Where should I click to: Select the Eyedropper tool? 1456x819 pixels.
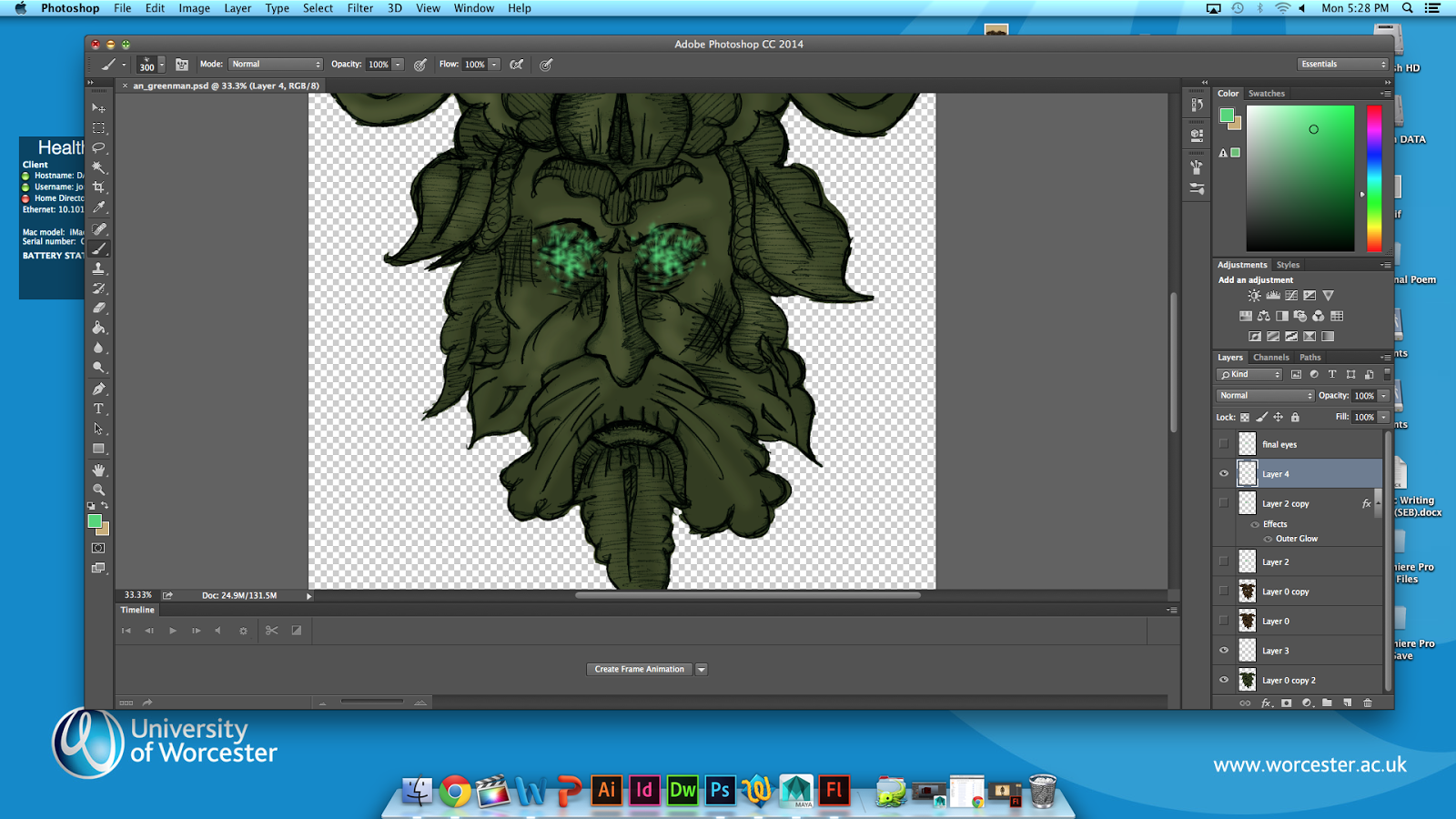pos(98,207)
